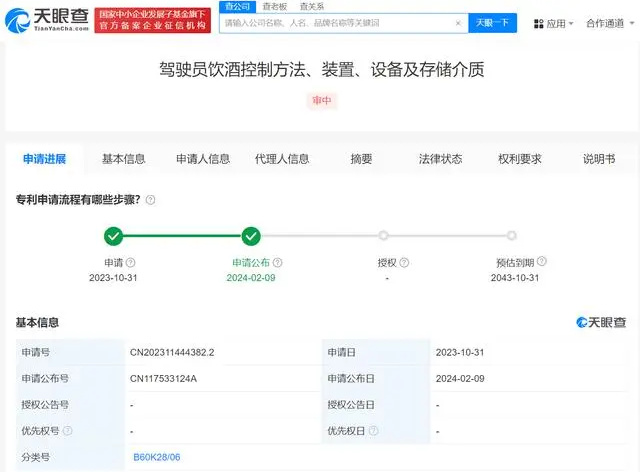This screenshot has height=472, width=640.
Task: Click the 预估到期 step grey marker
Action: pyautogui.click(x=511, y=236)
